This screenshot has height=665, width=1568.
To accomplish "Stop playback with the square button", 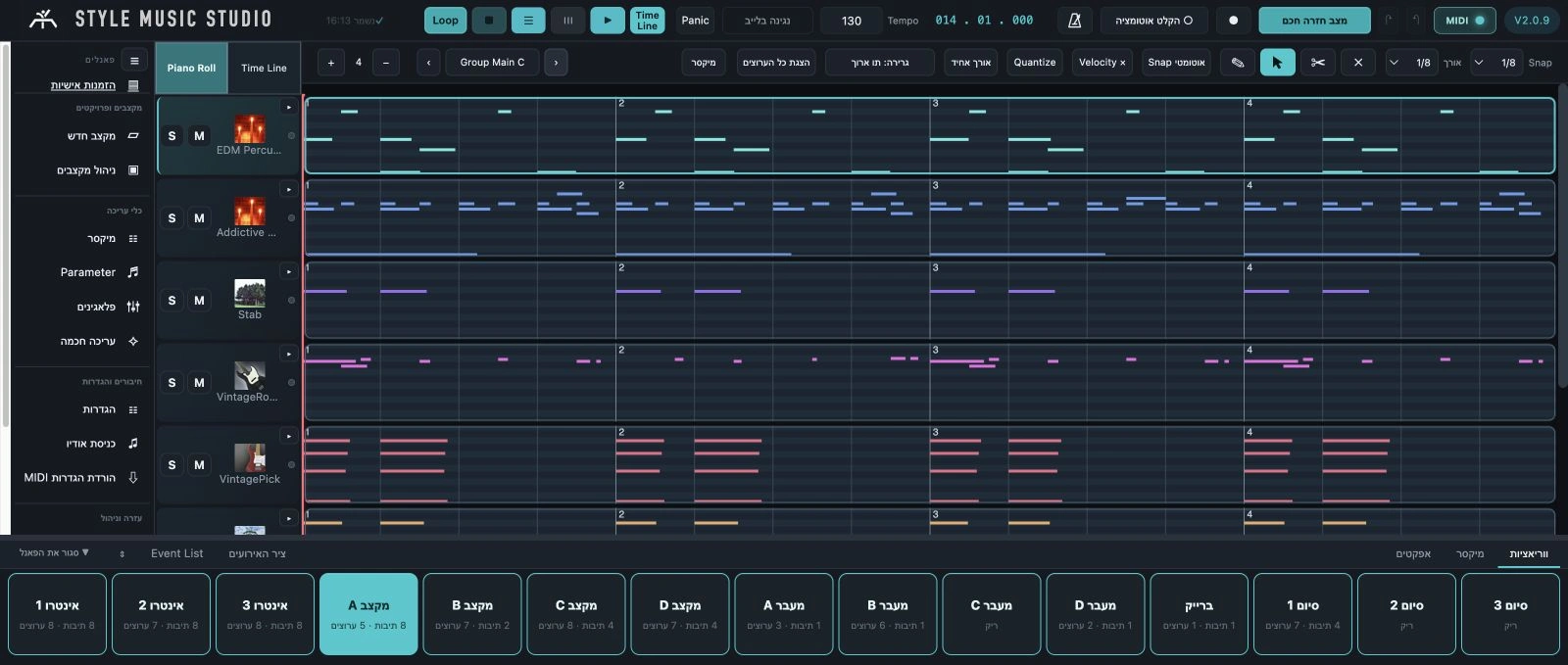I will (489, 21).
